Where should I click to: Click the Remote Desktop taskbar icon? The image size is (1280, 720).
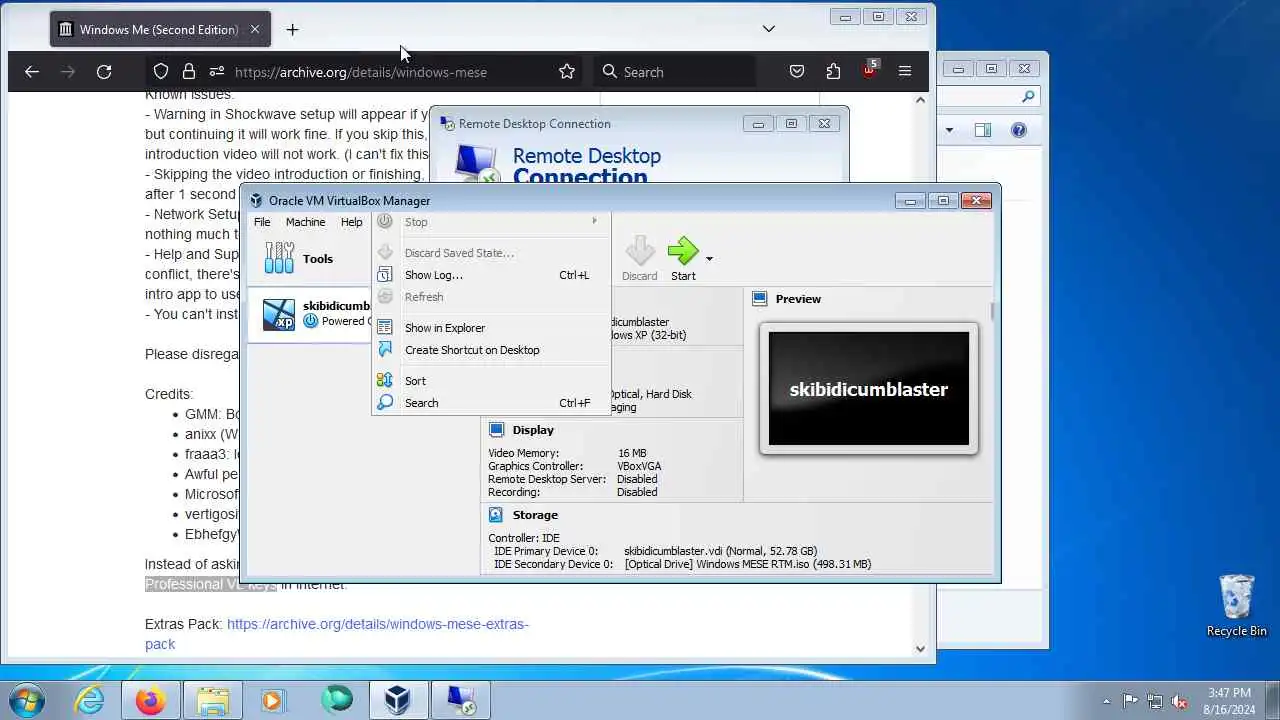coord(461,700)
